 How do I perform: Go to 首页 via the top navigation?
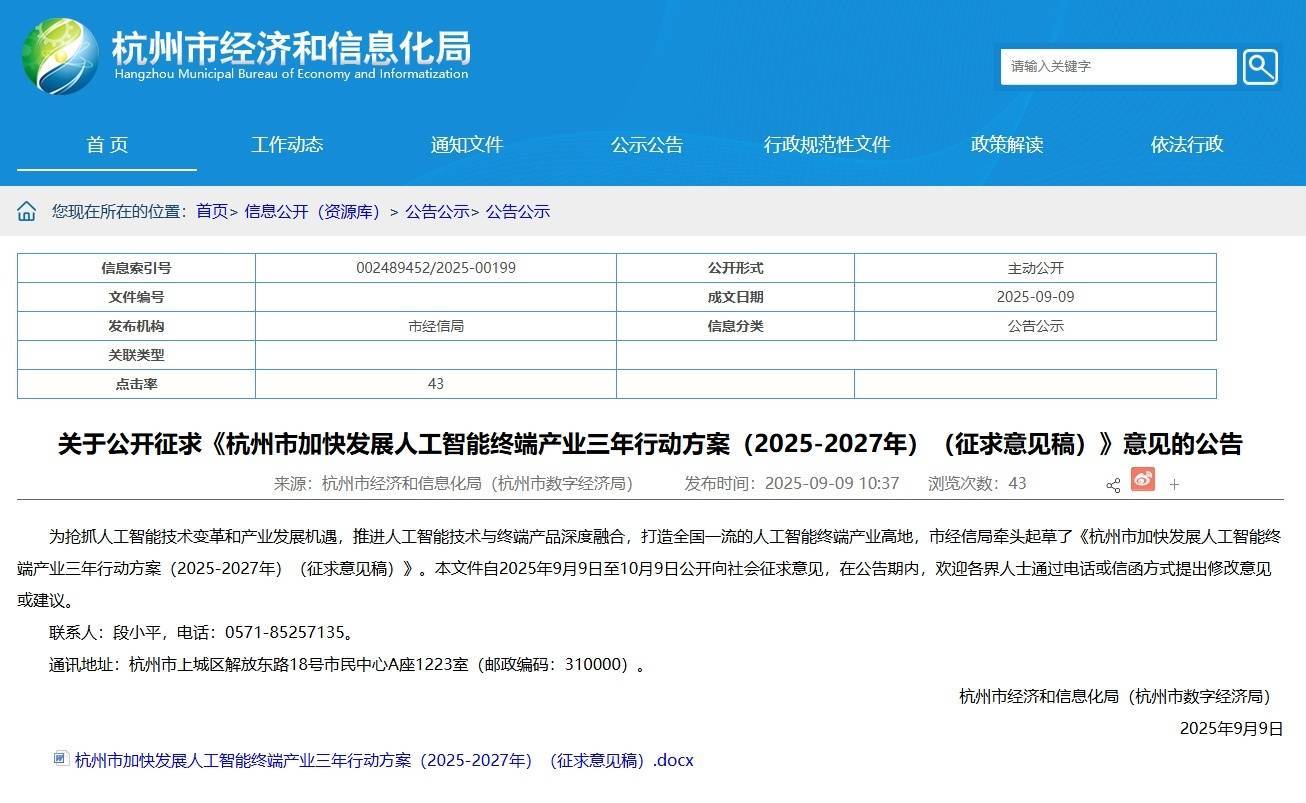click(107, 144)
